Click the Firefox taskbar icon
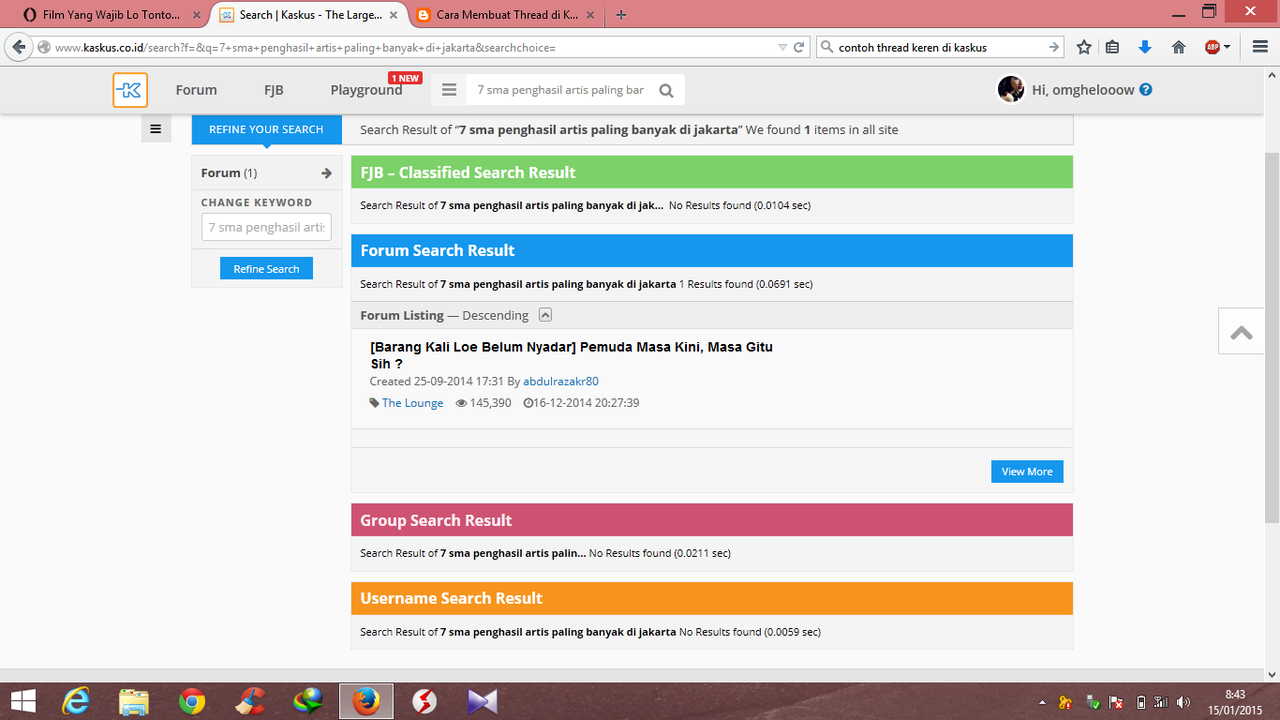1280x720 pixels. click(366, 702)
